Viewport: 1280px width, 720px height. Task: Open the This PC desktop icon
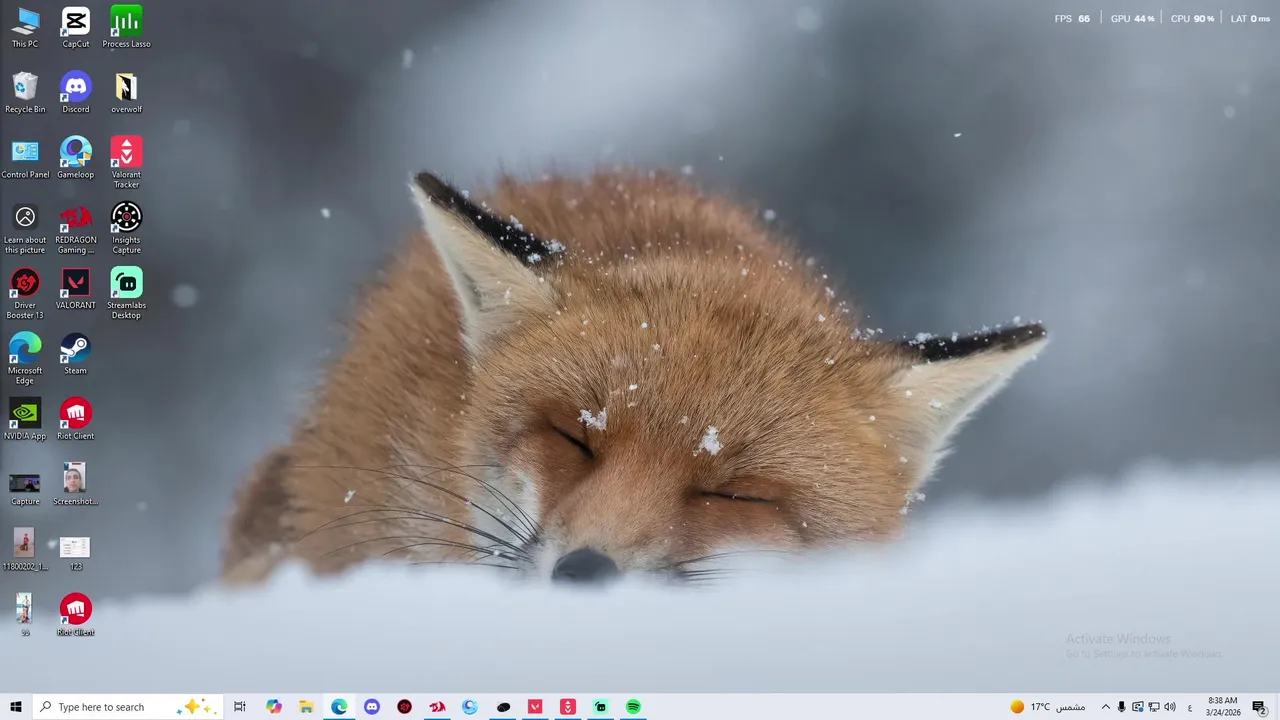[25, 28]
